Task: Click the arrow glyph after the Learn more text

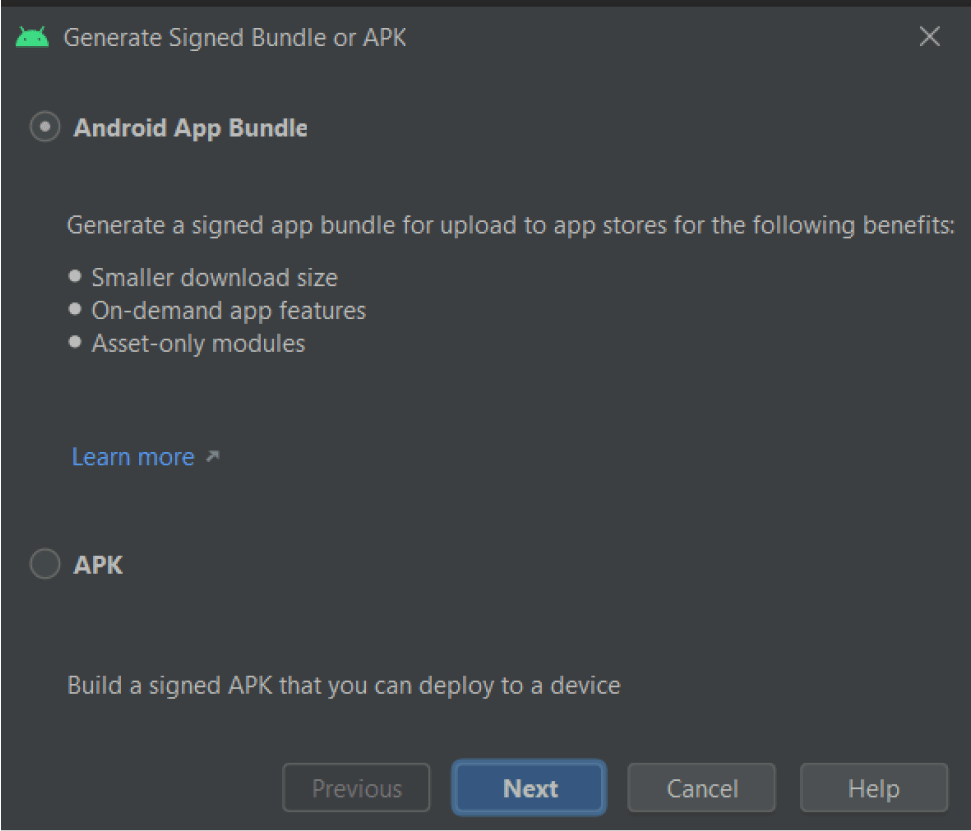Action: coord(211,456)
